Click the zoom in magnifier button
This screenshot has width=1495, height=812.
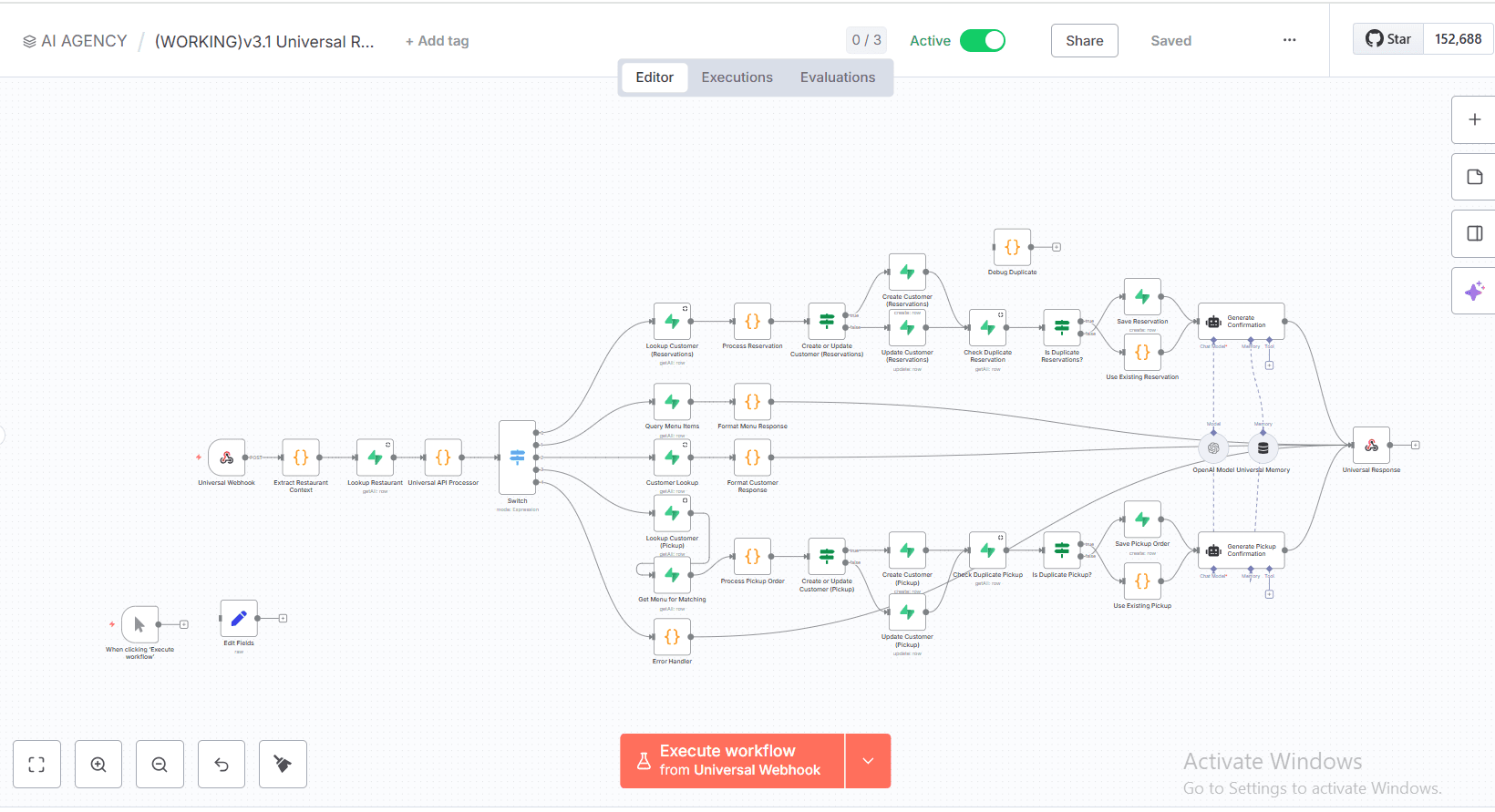[x=98, y=765]
